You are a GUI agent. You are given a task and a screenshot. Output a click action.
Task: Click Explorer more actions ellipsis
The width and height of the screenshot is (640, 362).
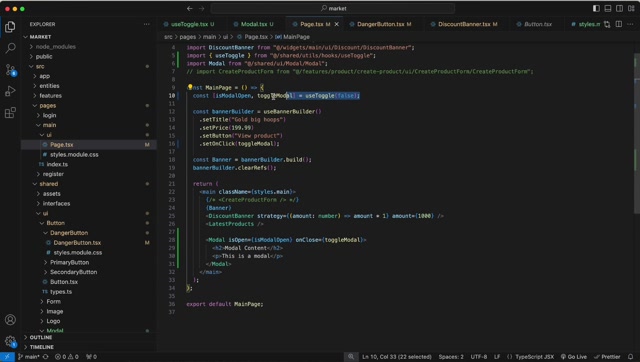147,24
